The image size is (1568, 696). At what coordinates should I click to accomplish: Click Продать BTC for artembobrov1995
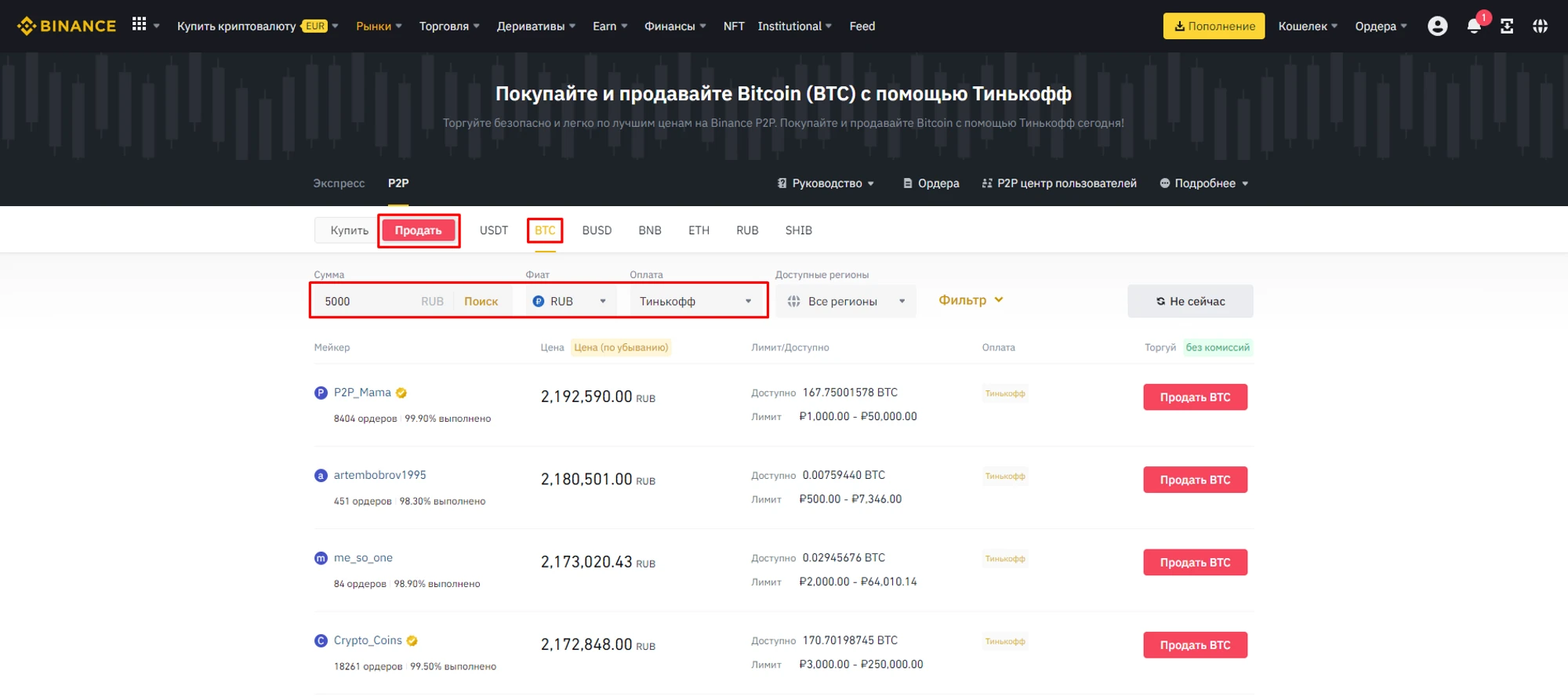click(x=1194, y=480)
